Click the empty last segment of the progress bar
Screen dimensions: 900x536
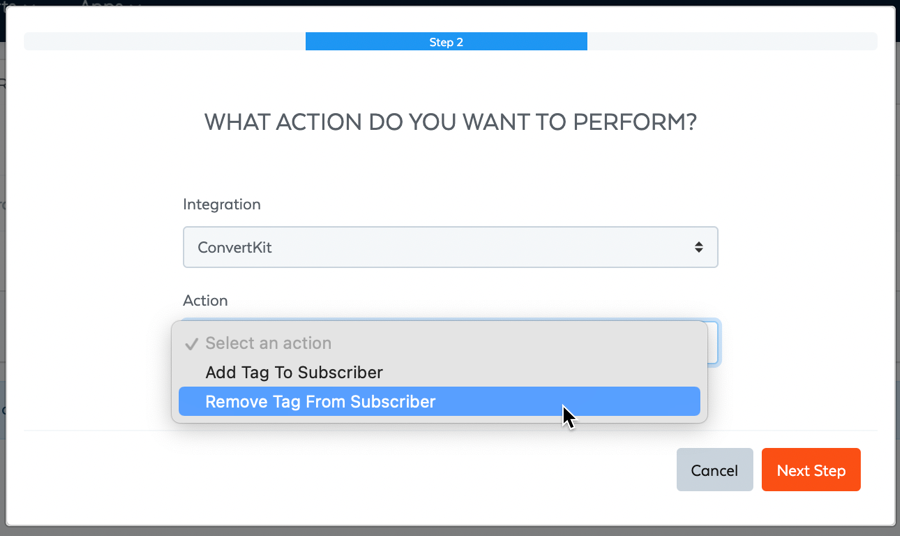point(732,42)
